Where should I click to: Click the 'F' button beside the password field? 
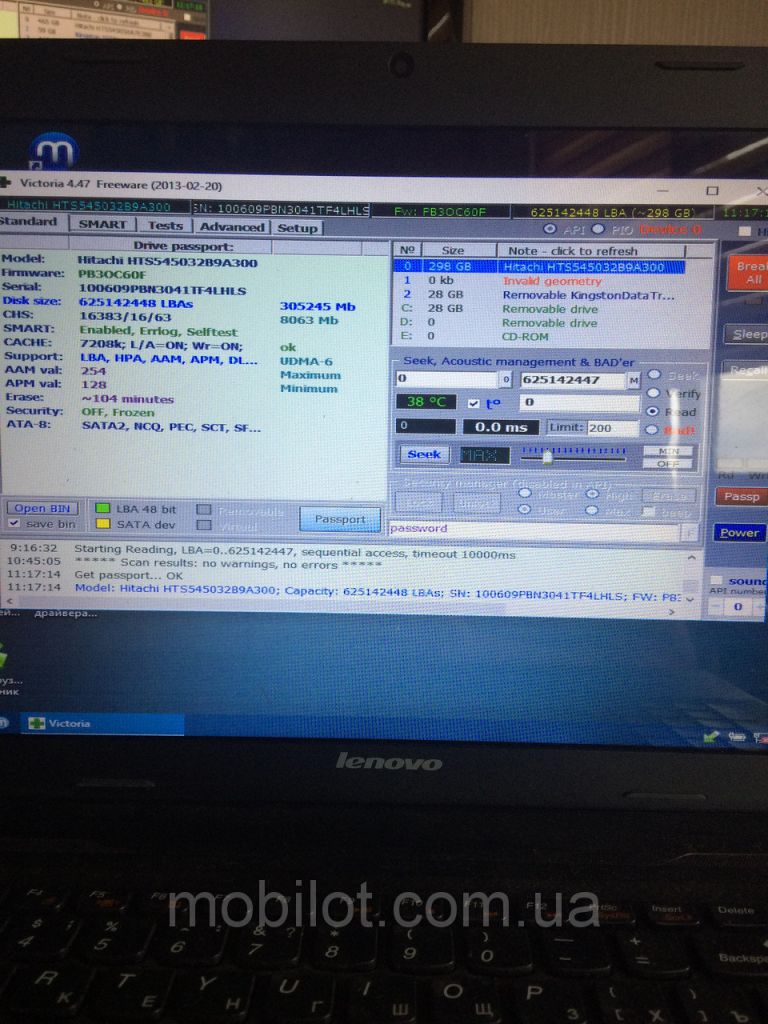[690, 532]
